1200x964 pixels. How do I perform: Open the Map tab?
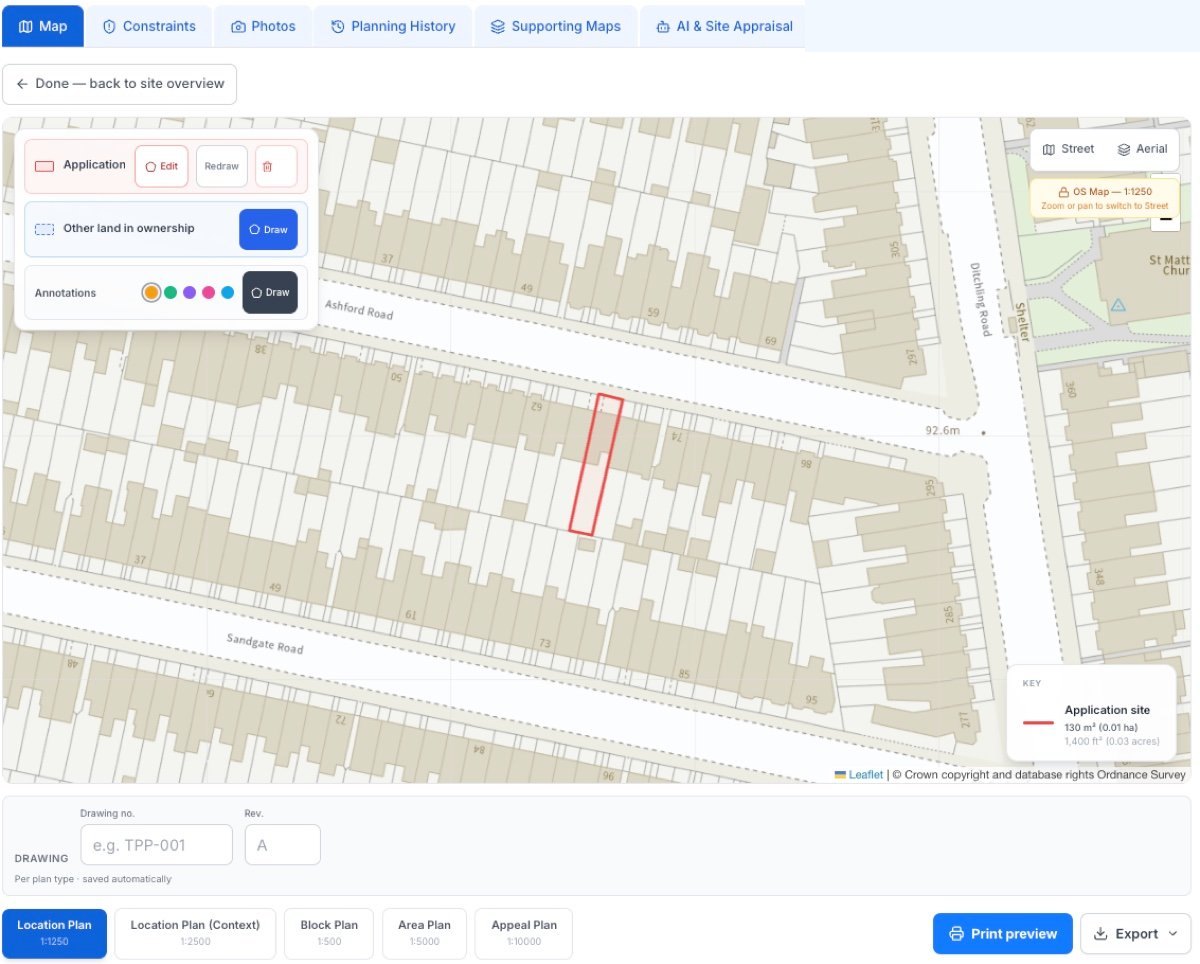click(43, 26)
